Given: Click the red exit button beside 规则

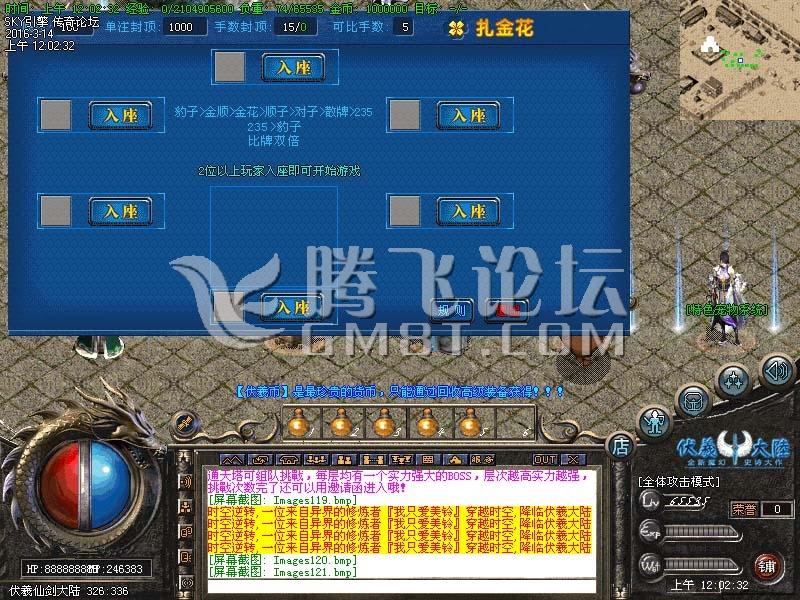Looking at the screenshot, I should pos(507,310).
